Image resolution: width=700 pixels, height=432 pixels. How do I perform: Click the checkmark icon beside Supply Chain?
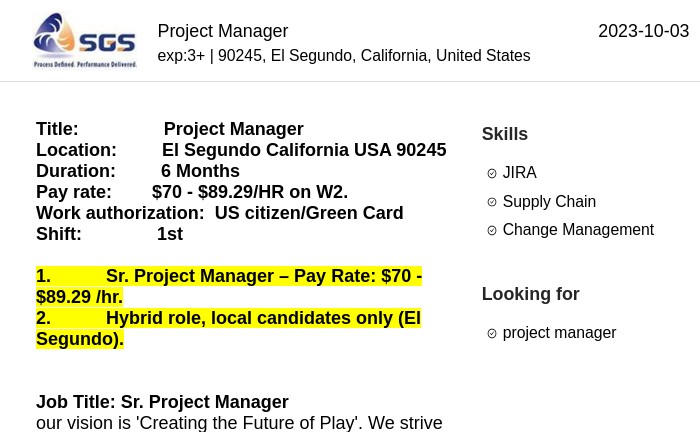[492, 202]
